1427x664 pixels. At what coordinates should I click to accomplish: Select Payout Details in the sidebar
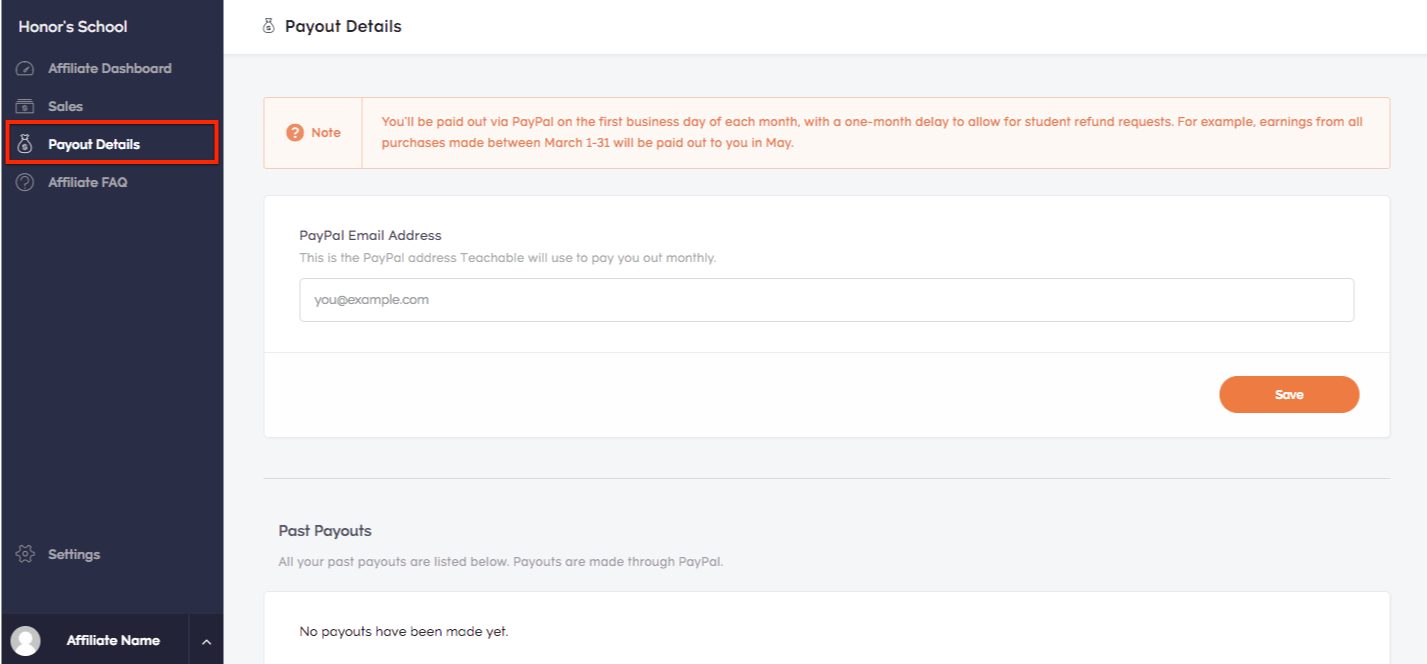(94, 144)
